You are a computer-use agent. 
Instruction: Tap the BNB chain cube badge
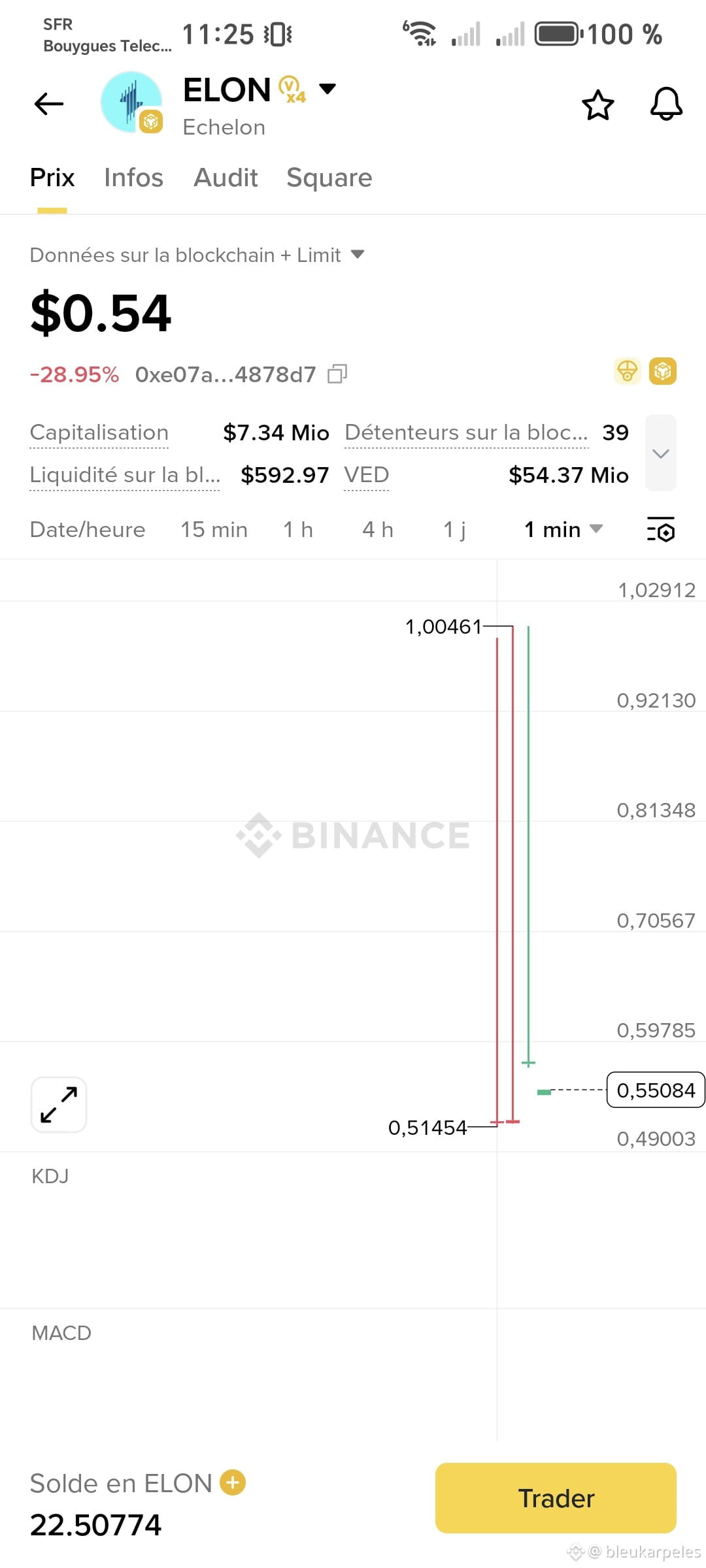coord(663,372)
